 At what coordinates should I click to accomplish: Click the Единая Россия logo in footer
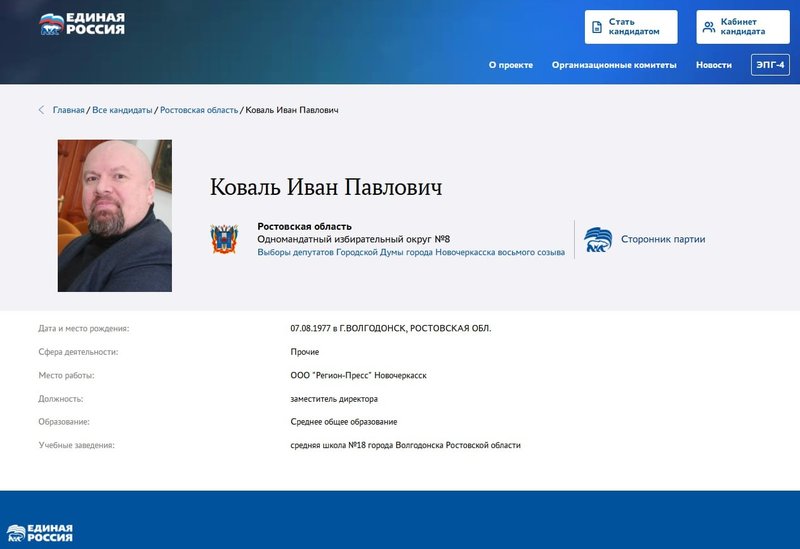click(40, 533)
